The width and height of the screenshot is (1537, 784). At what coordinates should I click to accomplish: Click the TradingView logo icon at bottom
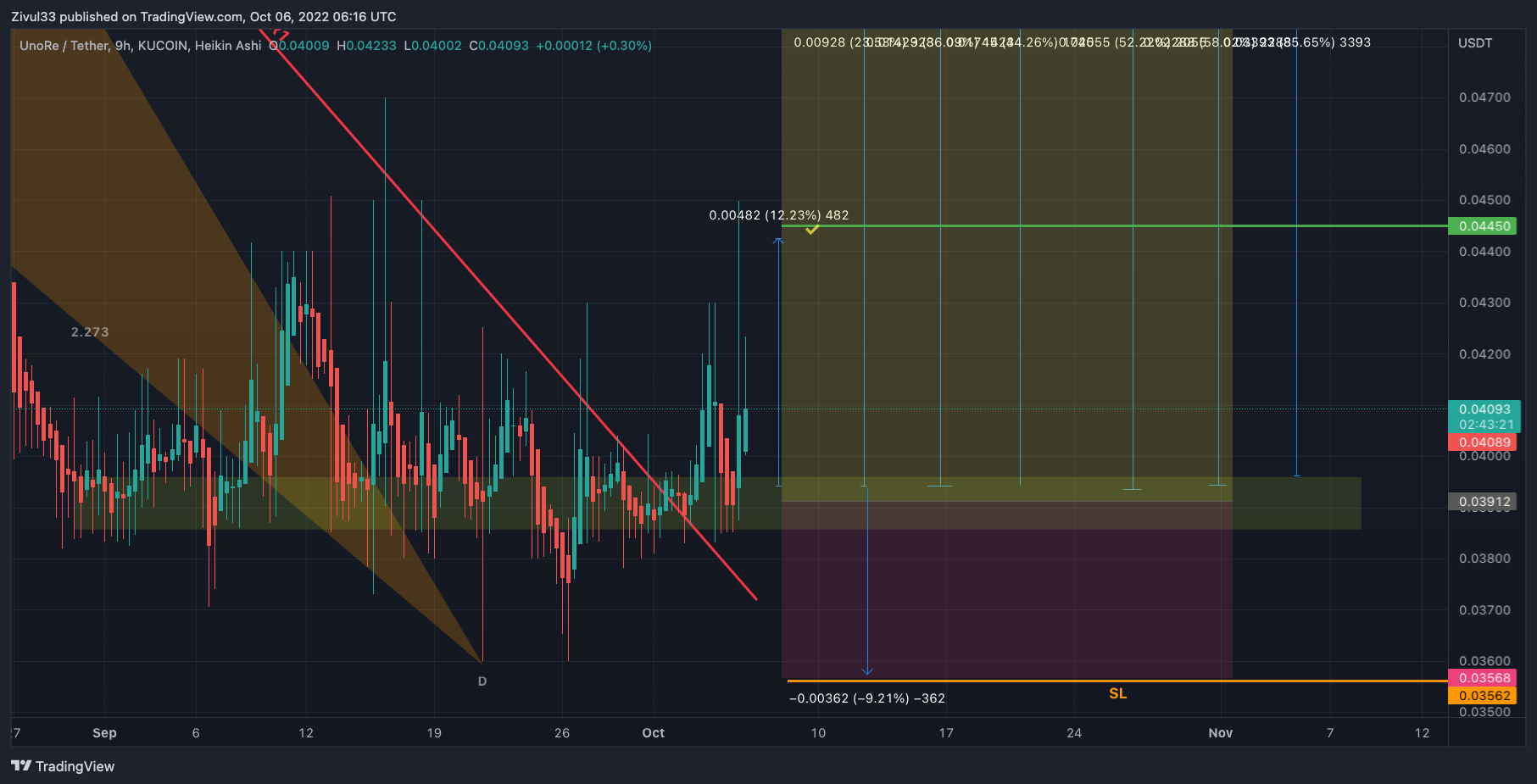pyautogui.click(x=21, y=766)
